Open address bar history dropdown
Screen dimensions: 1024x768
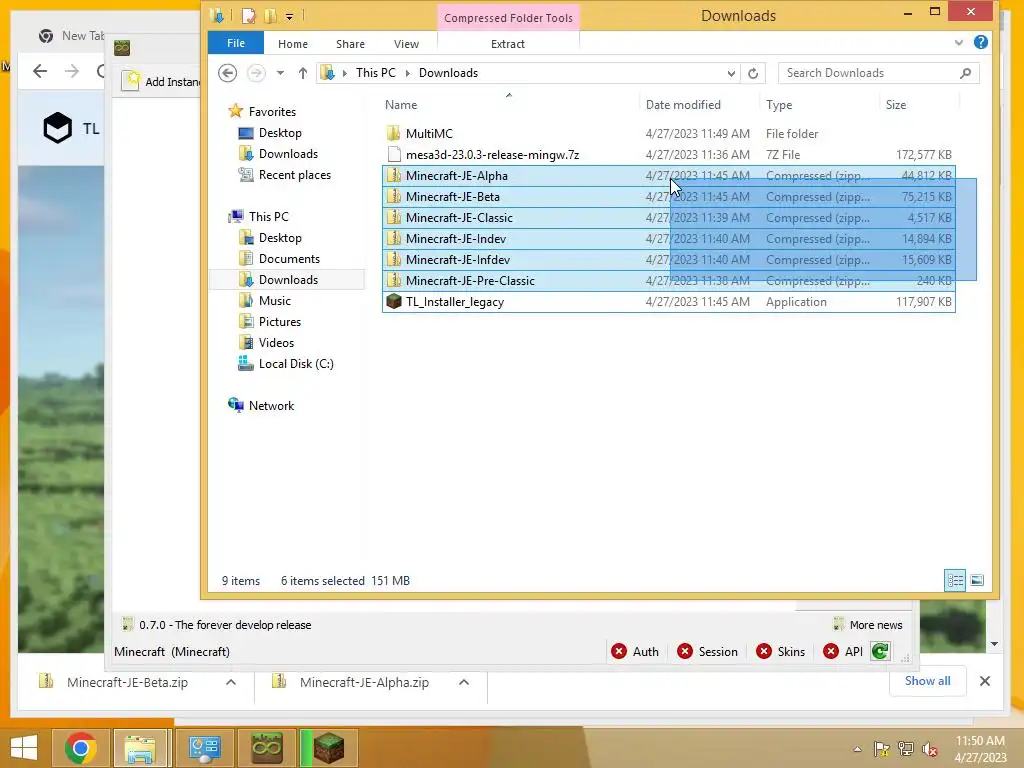coord(731,73)
